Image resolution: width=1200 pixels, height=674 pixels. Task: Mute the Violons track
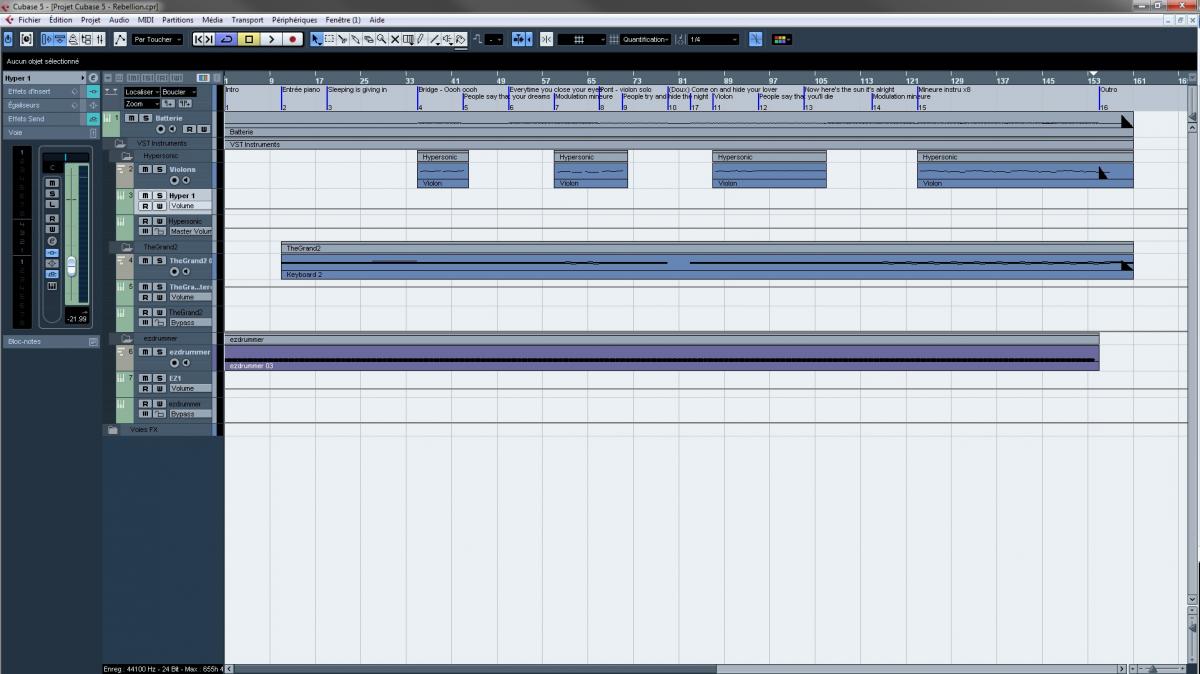(x=145, y=169)
